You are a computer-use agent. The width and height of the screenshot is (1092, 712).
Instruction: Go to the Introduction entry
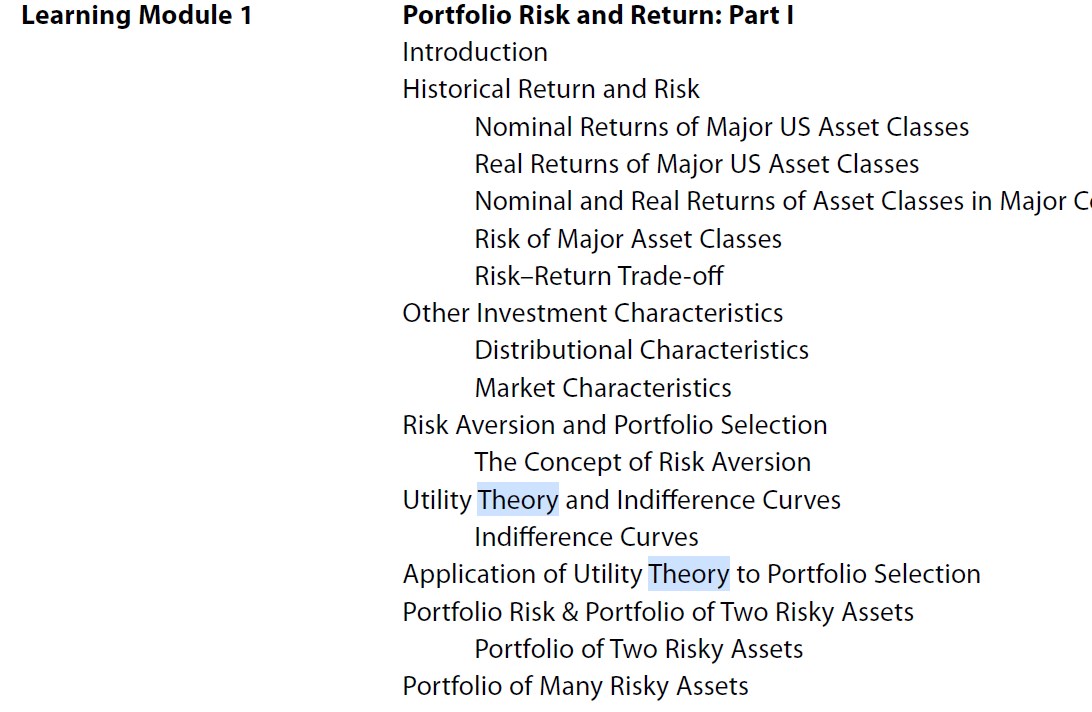[475, 53]
